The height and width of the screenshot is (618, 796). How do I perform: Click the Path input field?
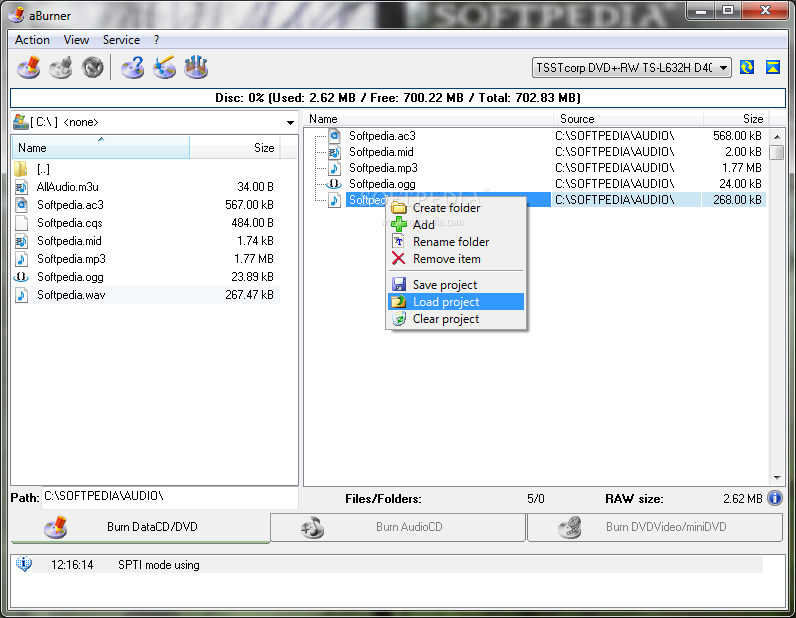[170, 498]
